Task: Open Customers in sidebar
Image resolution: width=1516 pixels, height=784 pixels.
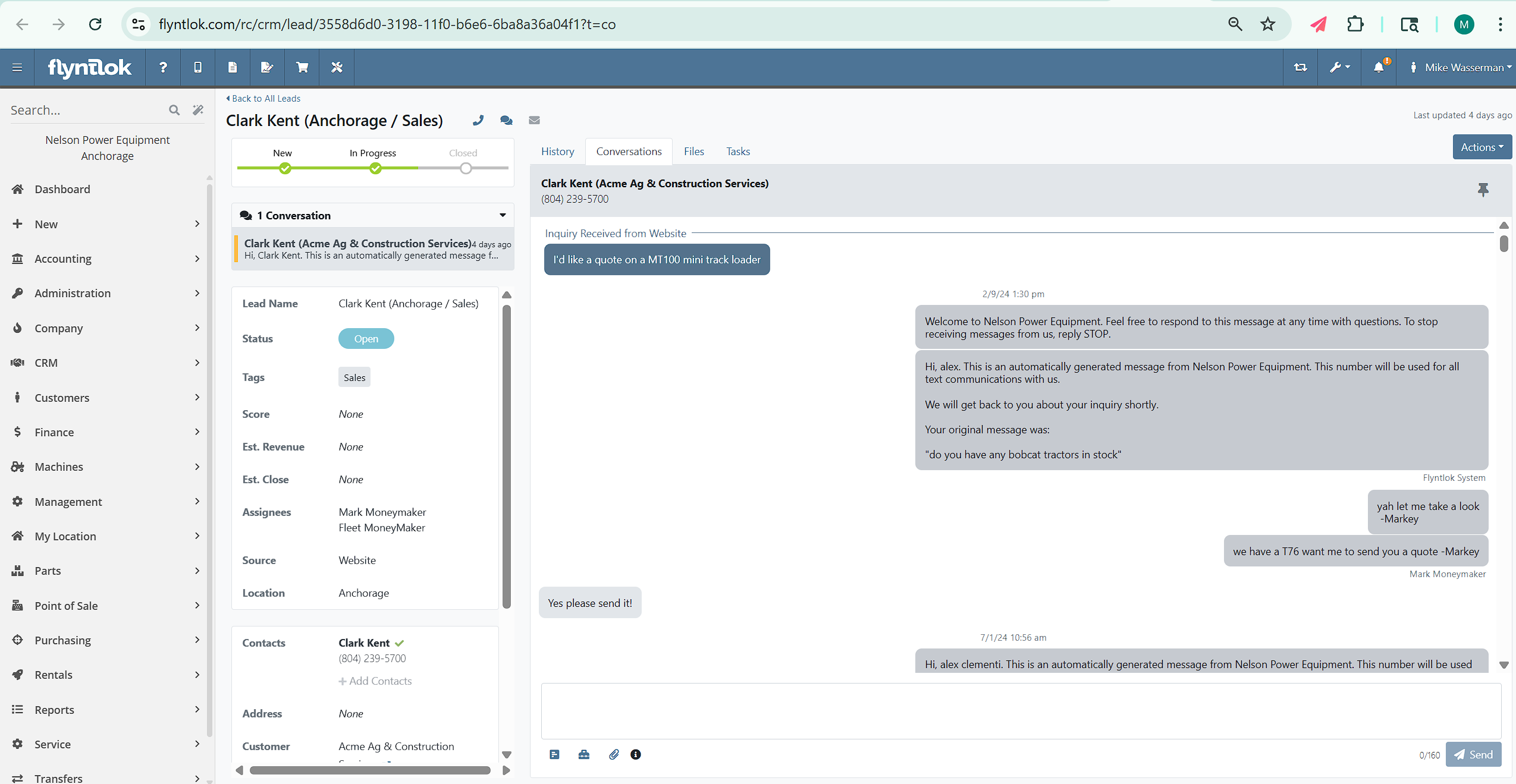Action: [x=107, y=398]
